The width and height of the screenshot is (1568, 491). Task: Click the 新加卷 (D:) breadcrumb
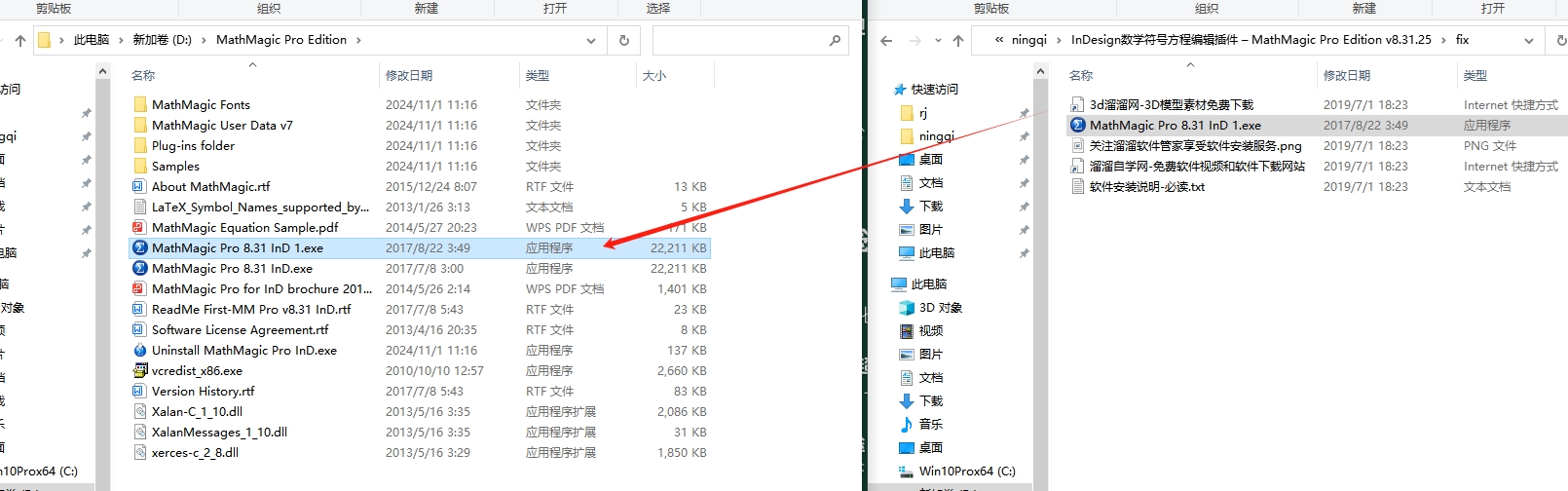162,40
